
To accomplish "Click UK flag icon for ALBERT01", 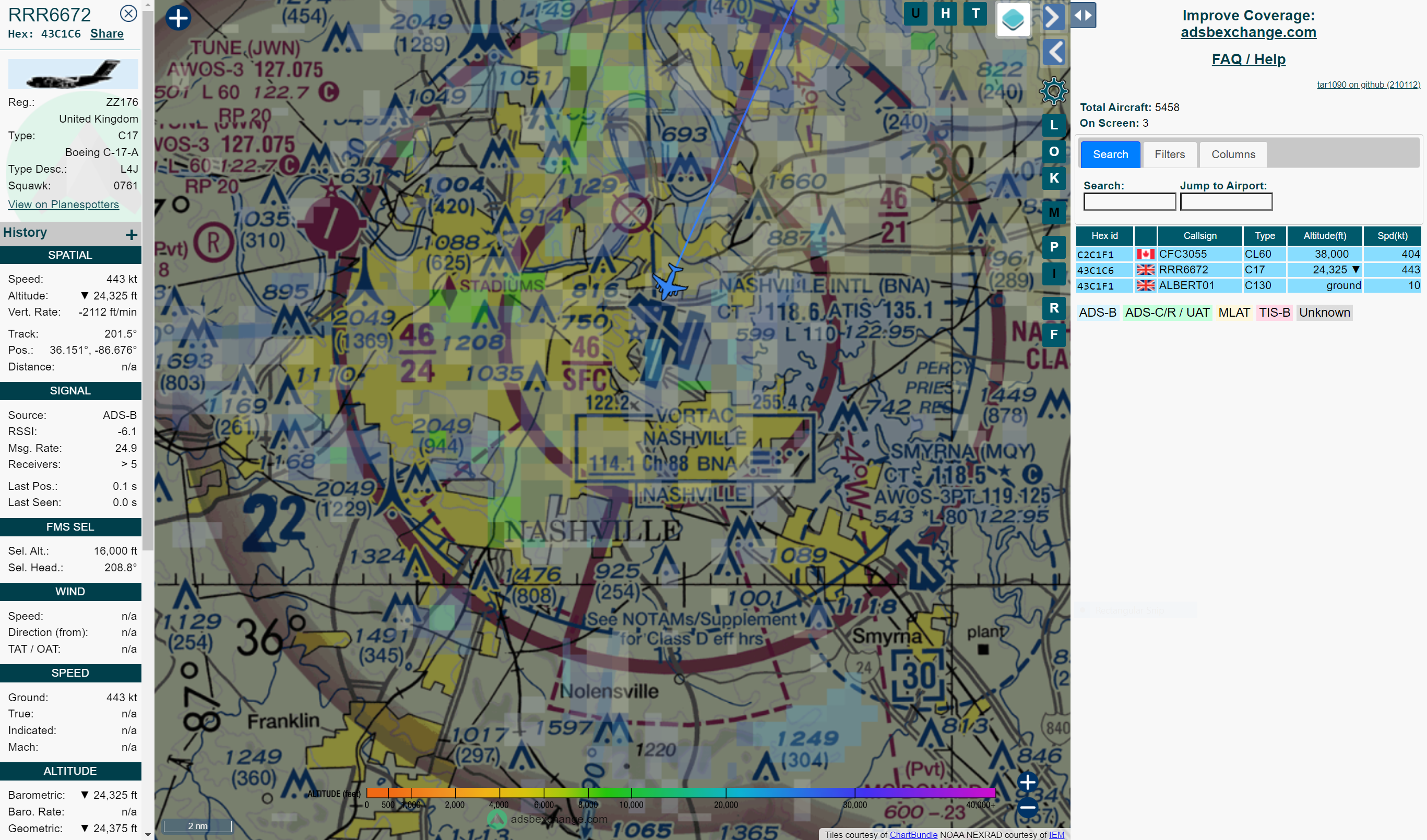I will [1146, 286].
